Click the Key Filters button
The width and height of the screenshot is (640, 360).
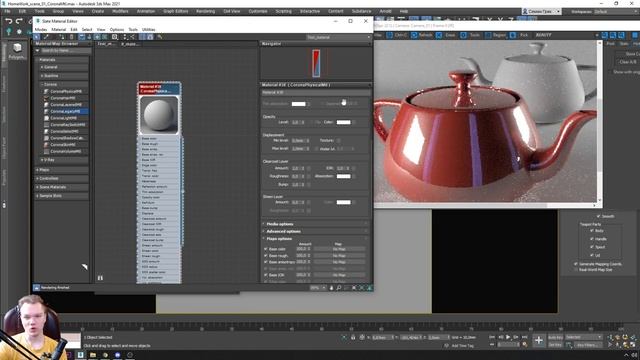point(587,345)
